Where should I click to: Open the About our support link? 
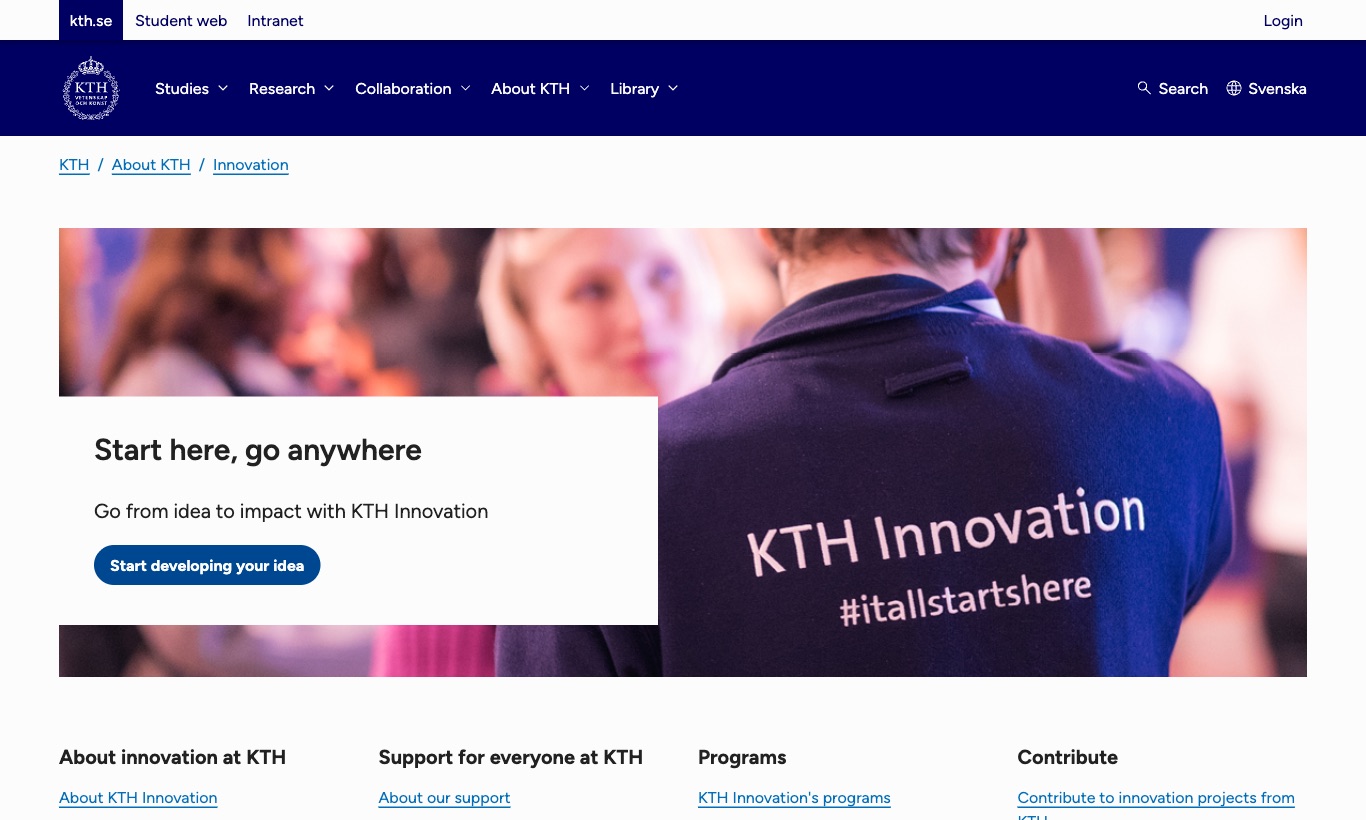(444, 798)
